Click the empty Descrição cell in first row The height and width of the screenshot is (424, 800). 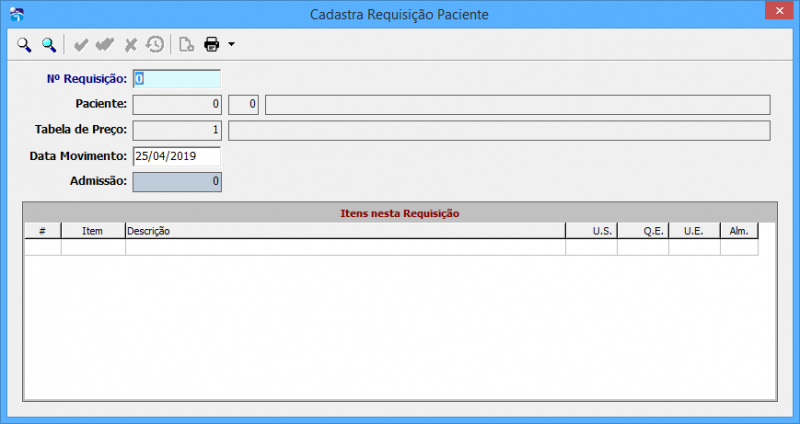(x=345, y=247)
